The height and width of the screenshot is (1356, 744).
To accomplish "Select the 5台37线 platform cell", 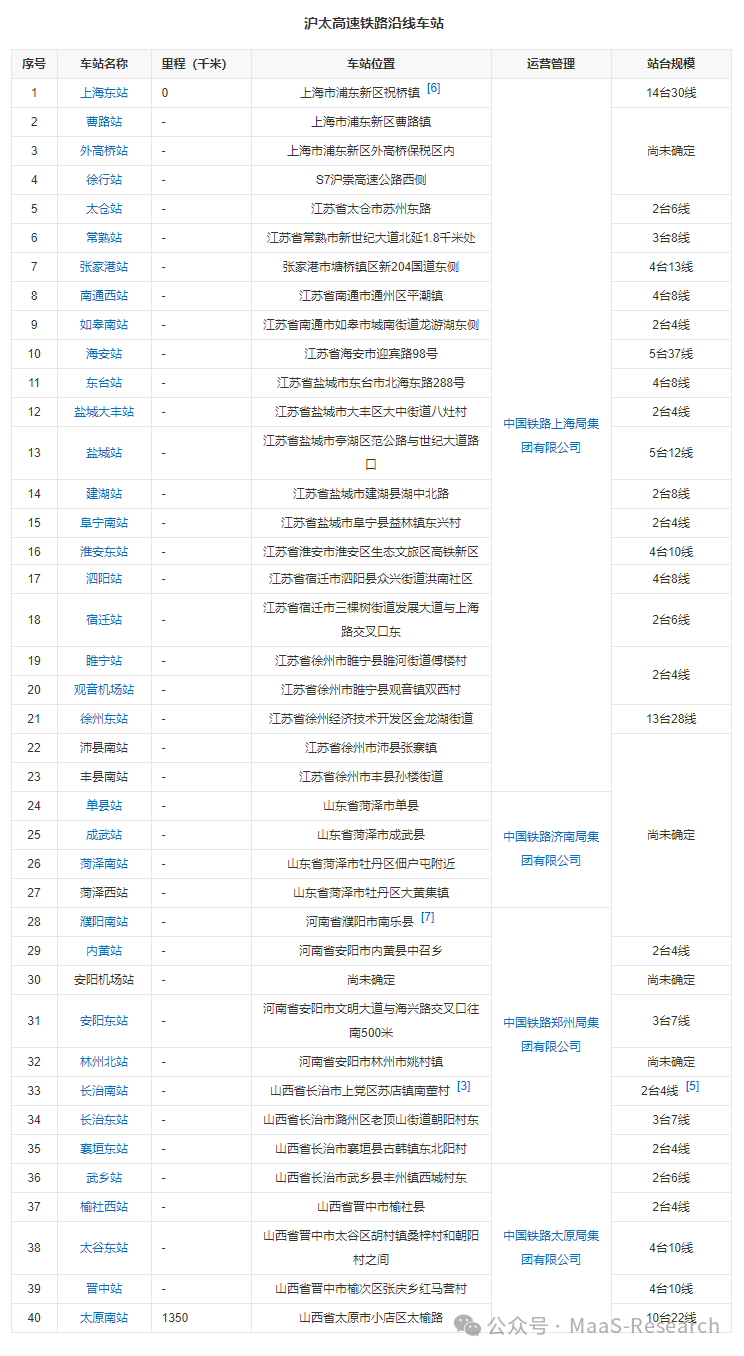I will pyautogui.click(x=671, y=354).
